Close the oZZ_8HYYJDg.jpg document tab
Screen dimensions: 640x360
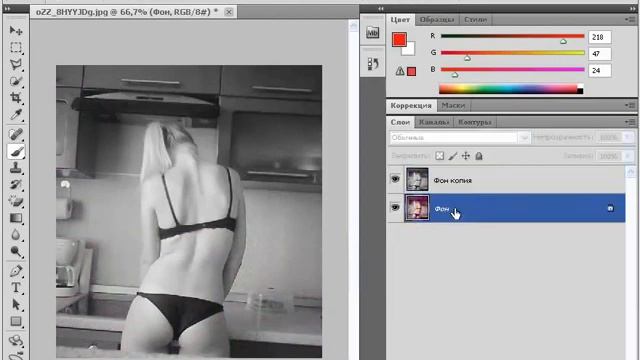tap(229, 12)
